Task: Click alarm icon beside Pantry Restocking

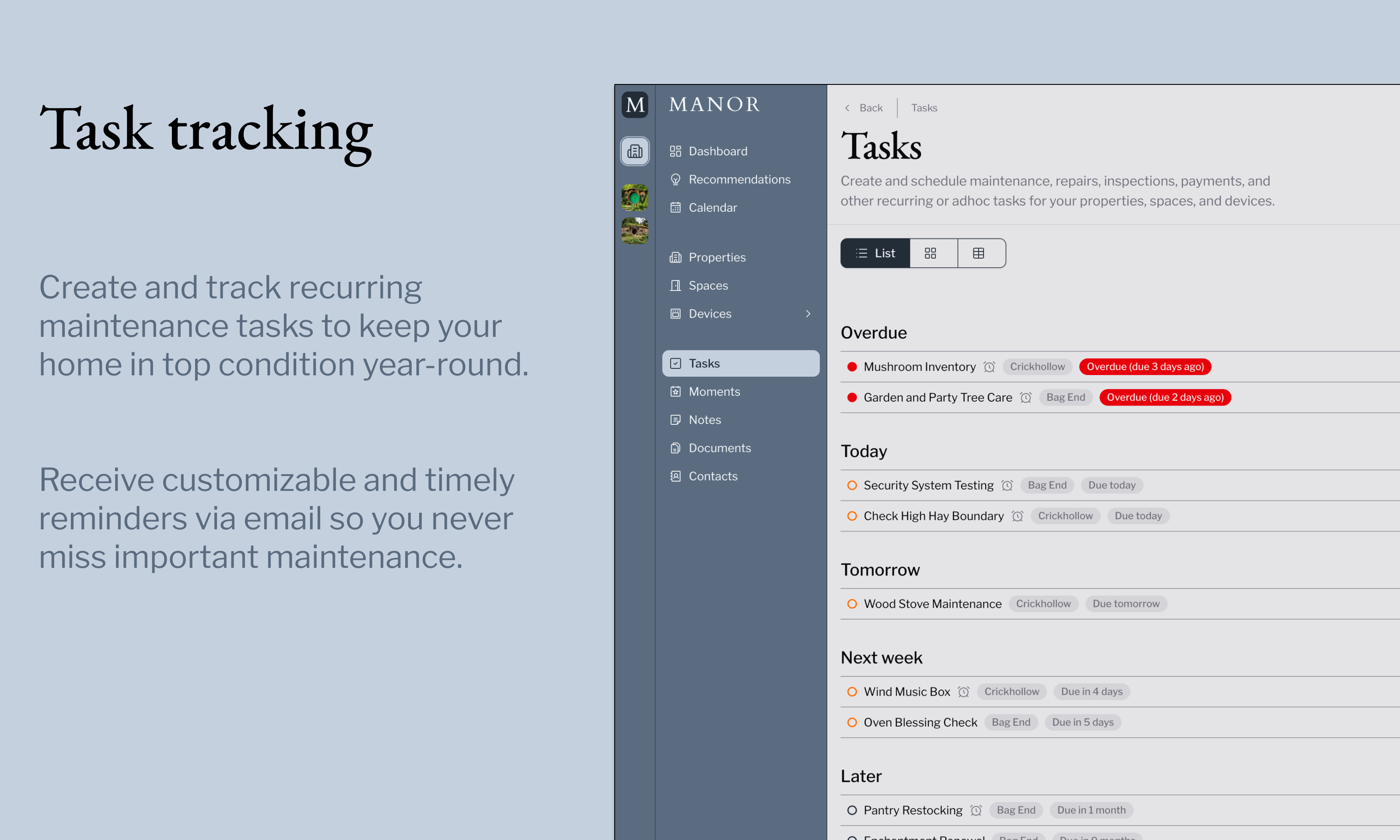Action: [x=976, y=810]
